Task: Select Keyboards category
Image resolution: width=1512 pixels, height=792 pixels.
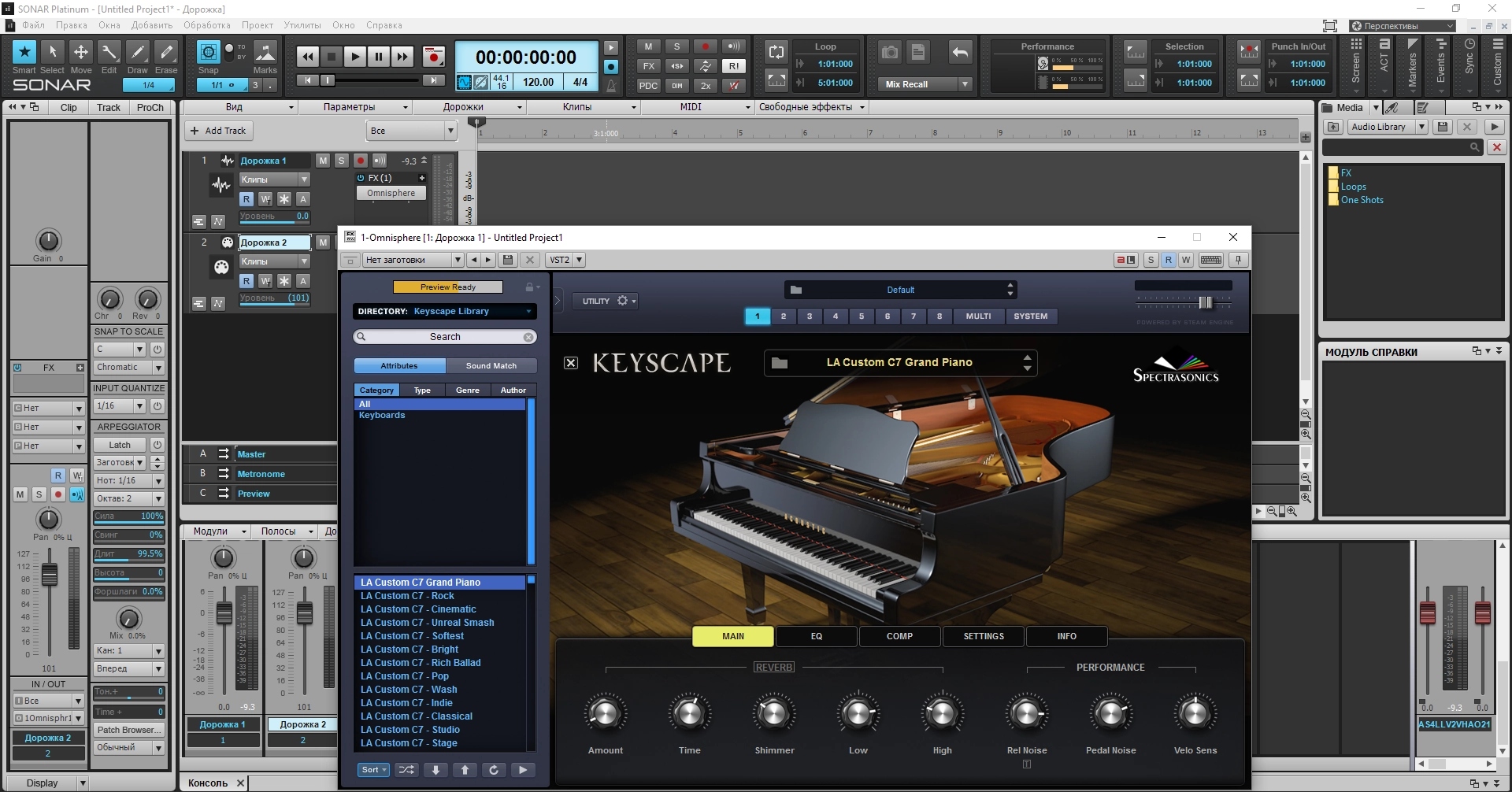Action: point(382,415)
